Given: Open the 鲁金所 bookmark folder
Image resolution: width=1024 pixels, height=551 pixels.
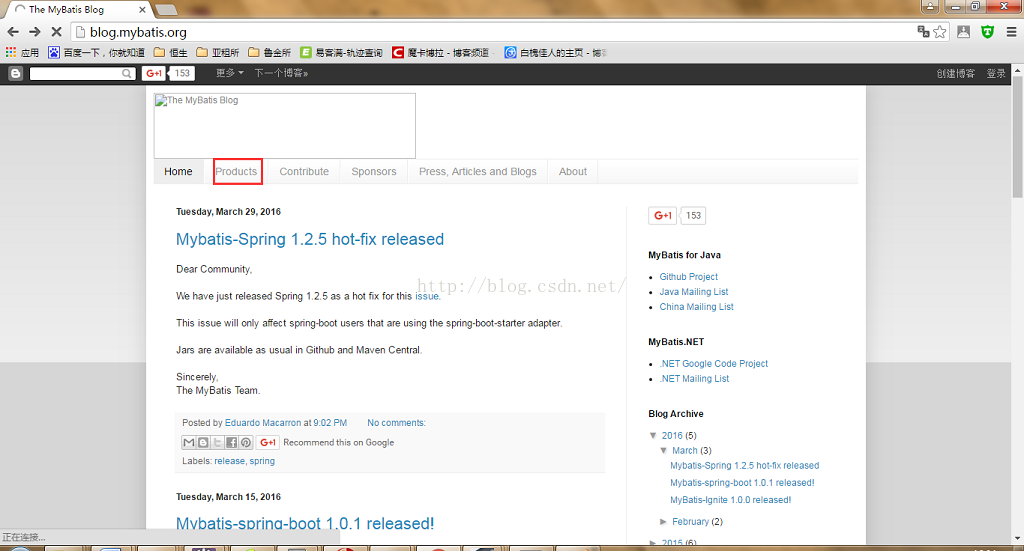Looking at the screenshot, I should pyautogui.click(x=269, y=52).
